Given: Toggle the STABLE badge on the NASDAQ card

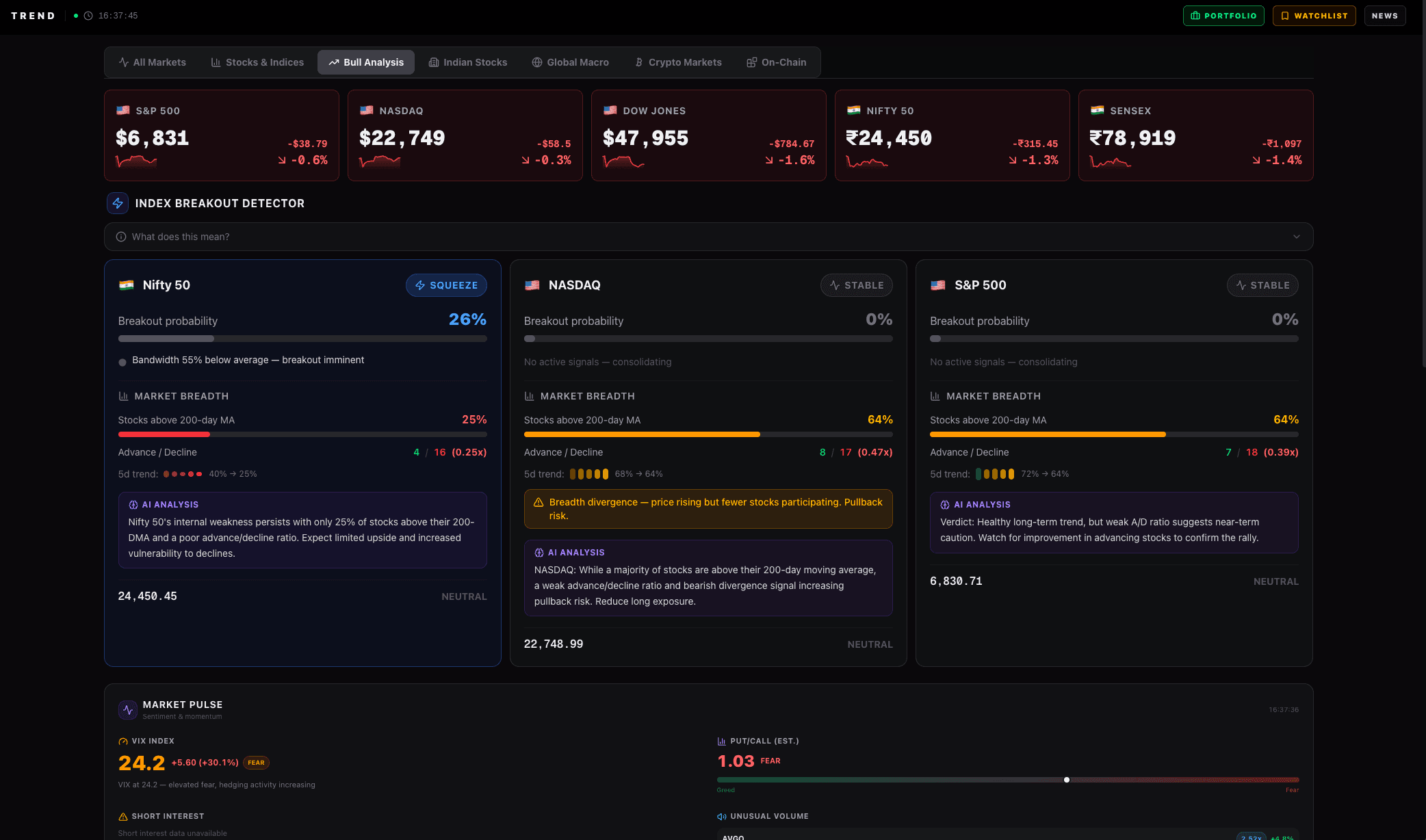Looking at the screenshot, I should 856,285.
